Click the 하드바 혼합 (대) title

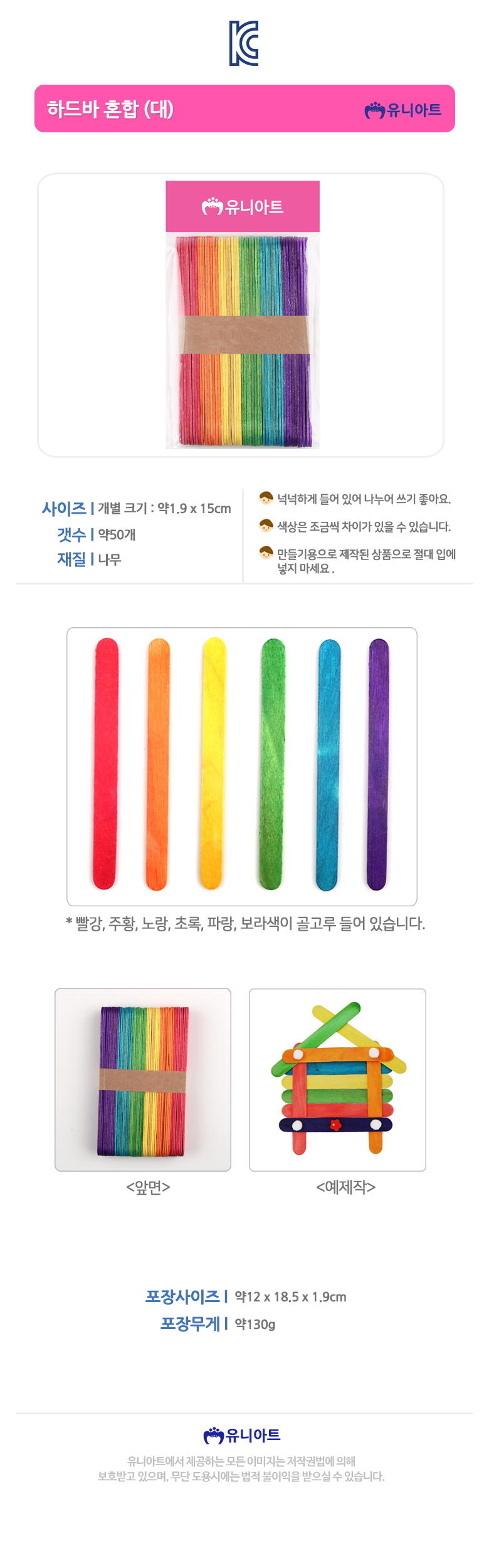110,109
